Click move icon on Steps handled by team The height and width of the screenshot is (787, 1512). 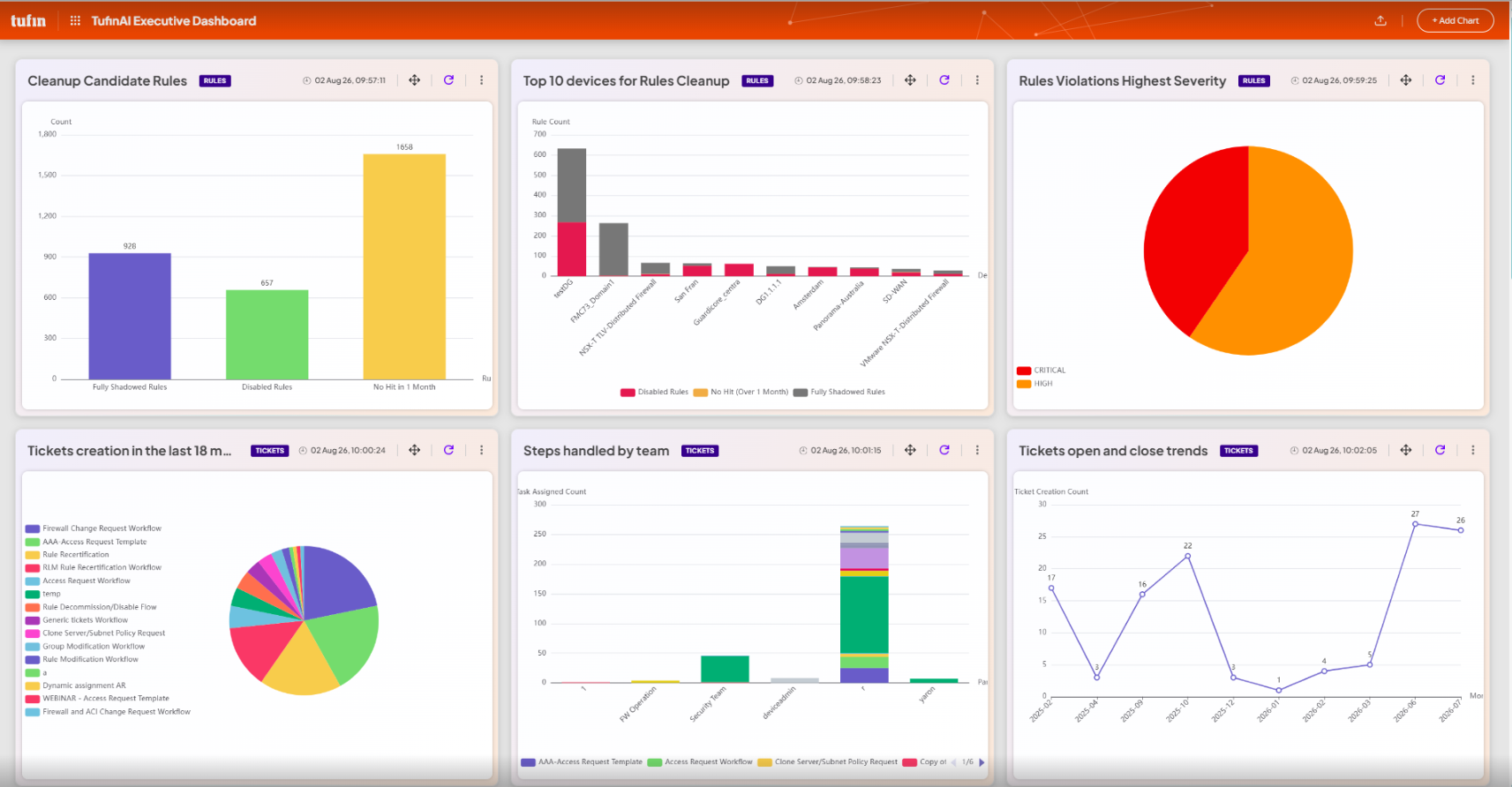(x=910, y=450)
